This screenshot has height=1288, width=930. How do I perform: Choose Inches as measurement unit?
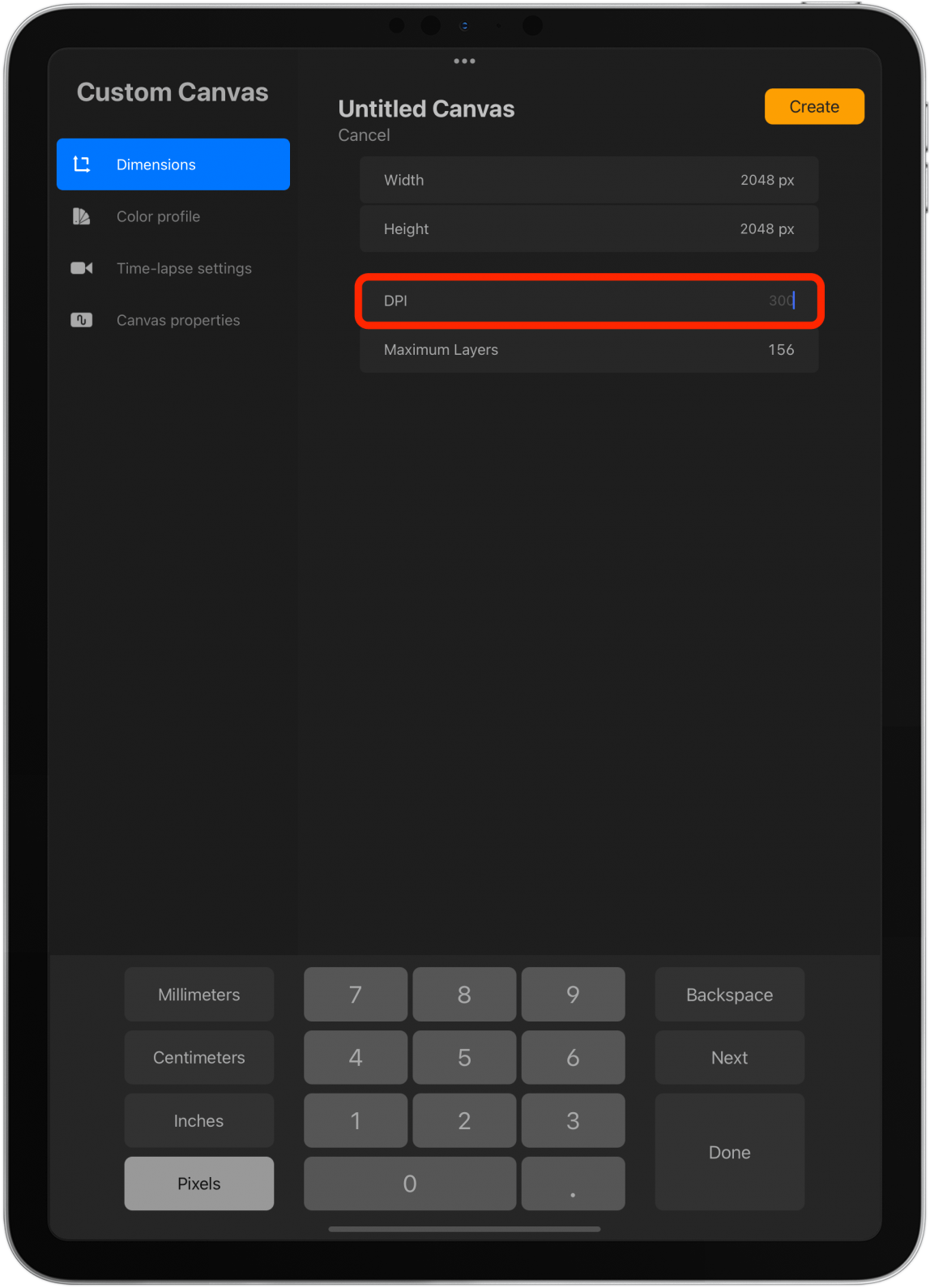pyautogui.click(x=198, y=1120)
